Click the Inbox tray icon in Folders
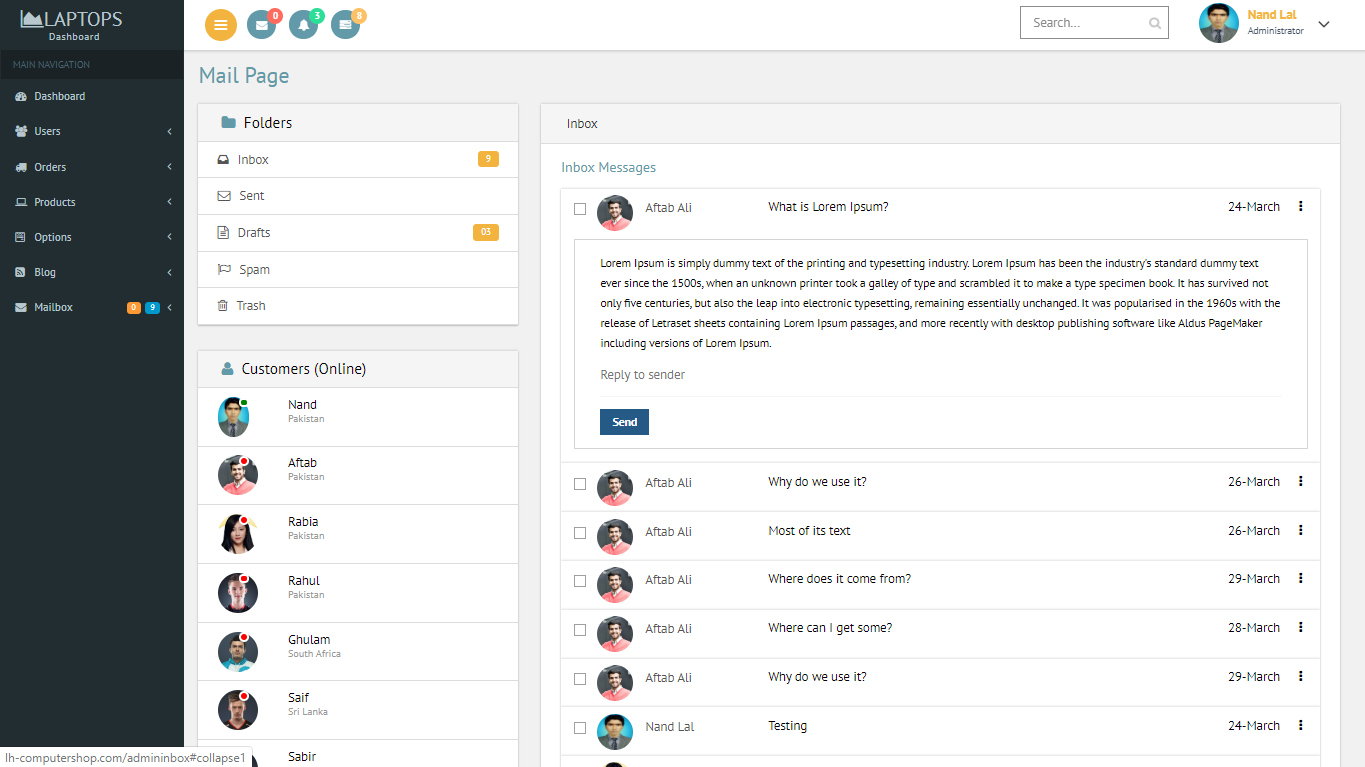Image resolution: width=1365 pixels, height=767 pixels. click(223, 159)
